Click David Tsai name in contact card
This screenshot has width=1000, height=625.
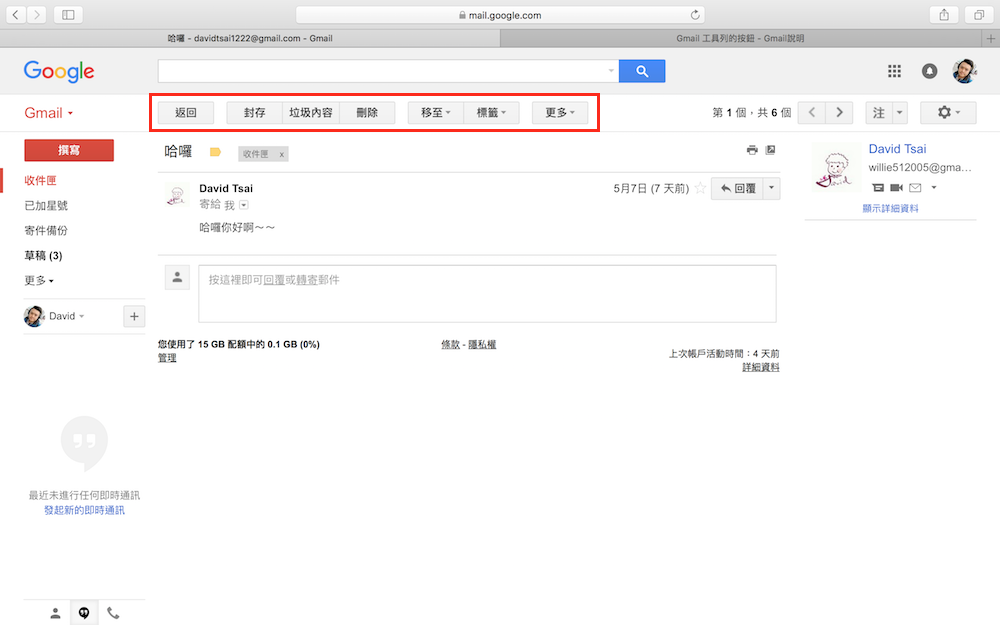click(x=897, y=149)
